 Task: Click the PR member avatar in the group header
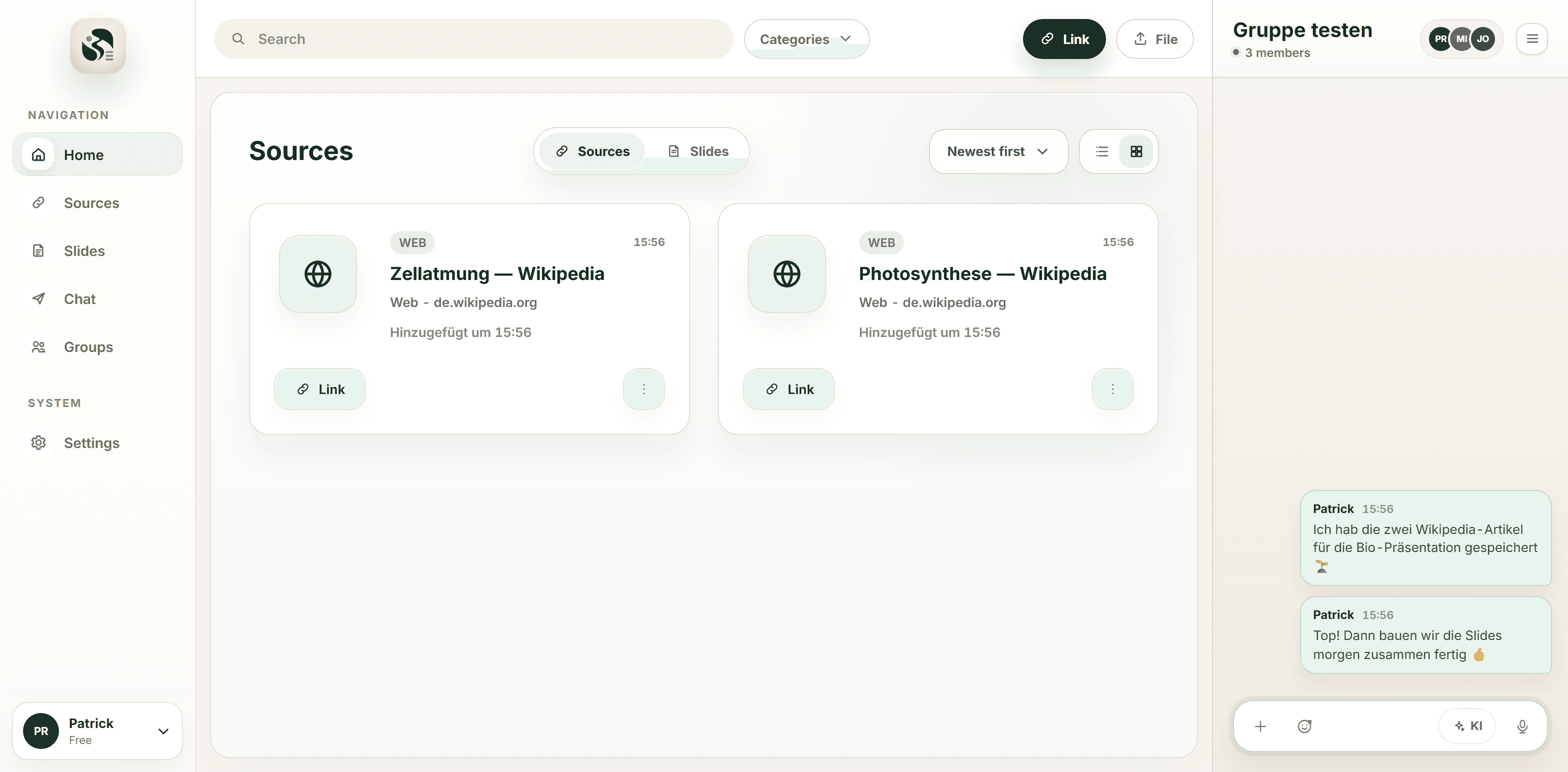tap(1439, 39)
